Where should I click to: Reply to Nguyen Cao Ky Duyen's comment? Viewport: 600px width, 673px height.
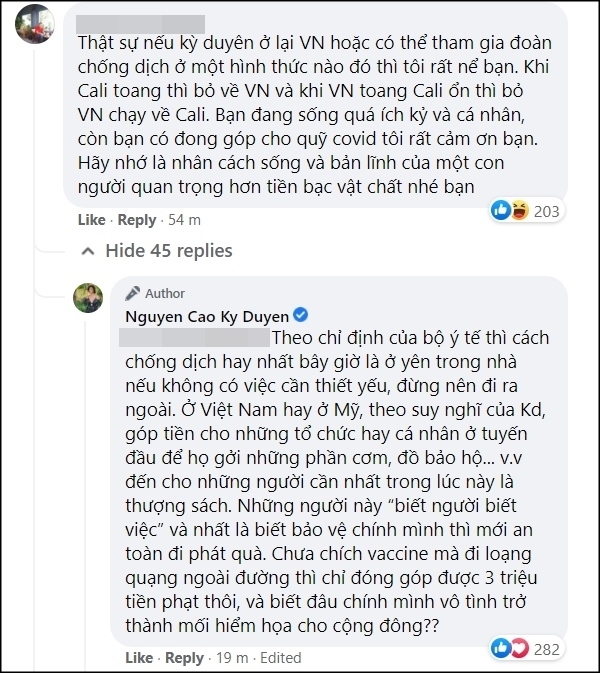(x=184, y=660)
